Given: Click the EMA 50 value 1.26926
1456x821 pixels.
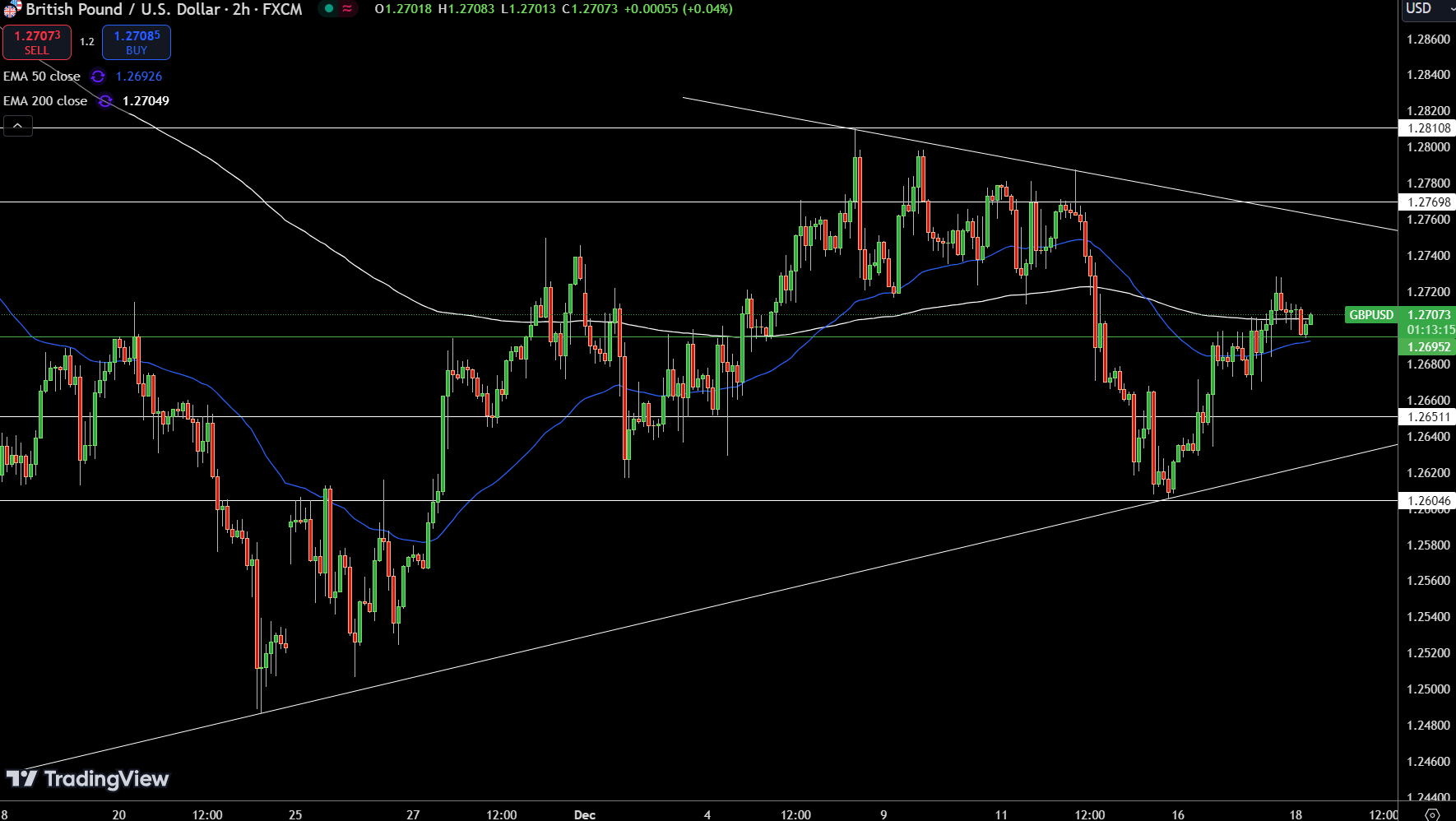Looking at the screenshot, I should [139, 77].
